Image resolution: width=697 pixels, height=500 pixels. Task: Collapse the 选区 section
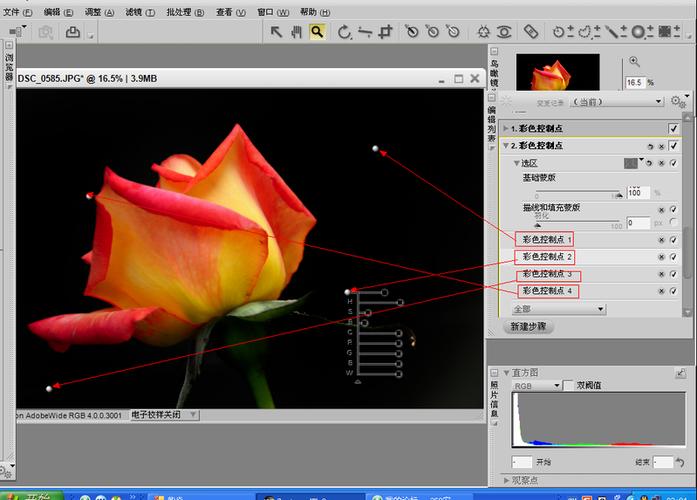pos(517,164)
